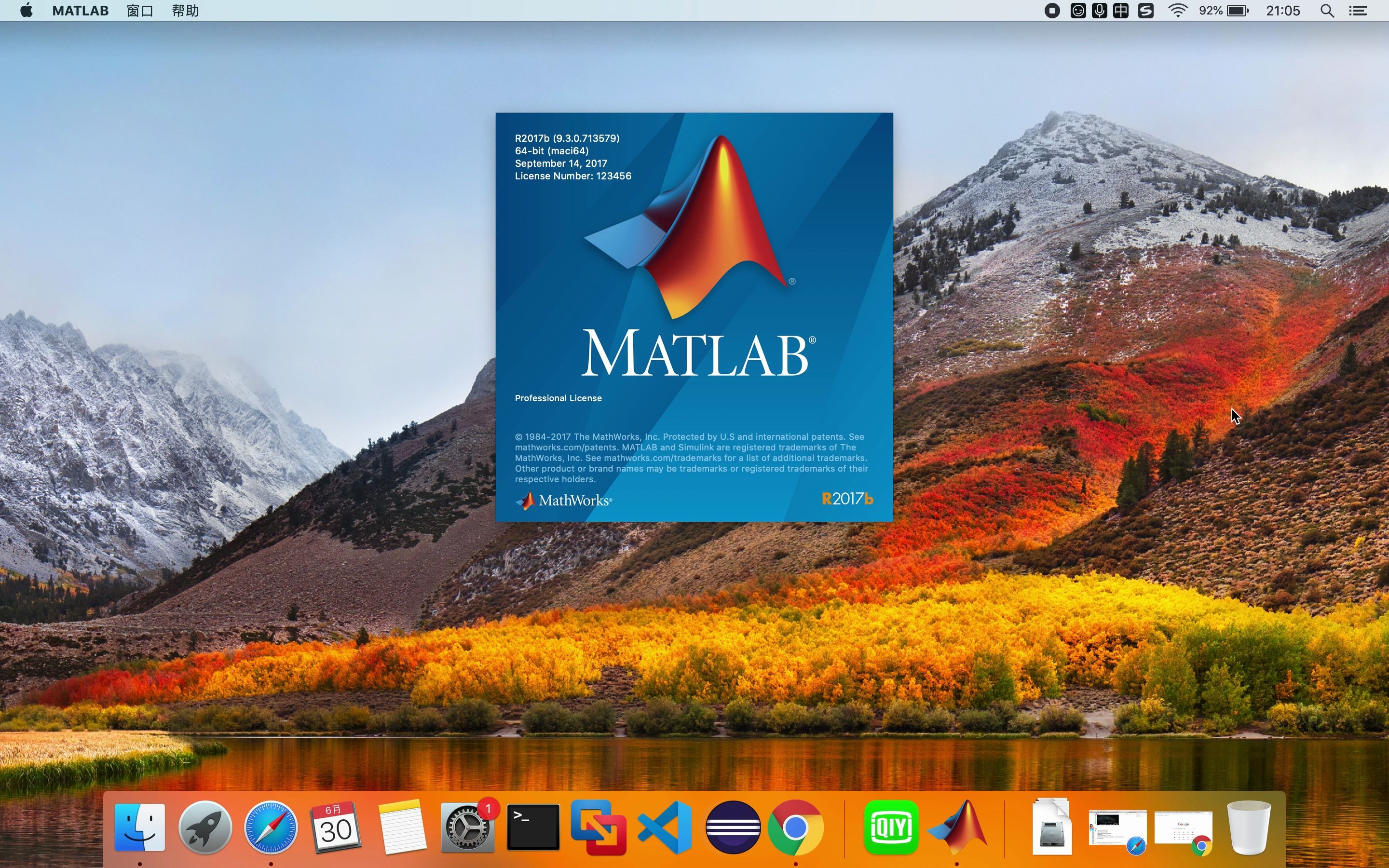
Task: Open Launchpad rocket icon
Action: coord(205,827)
